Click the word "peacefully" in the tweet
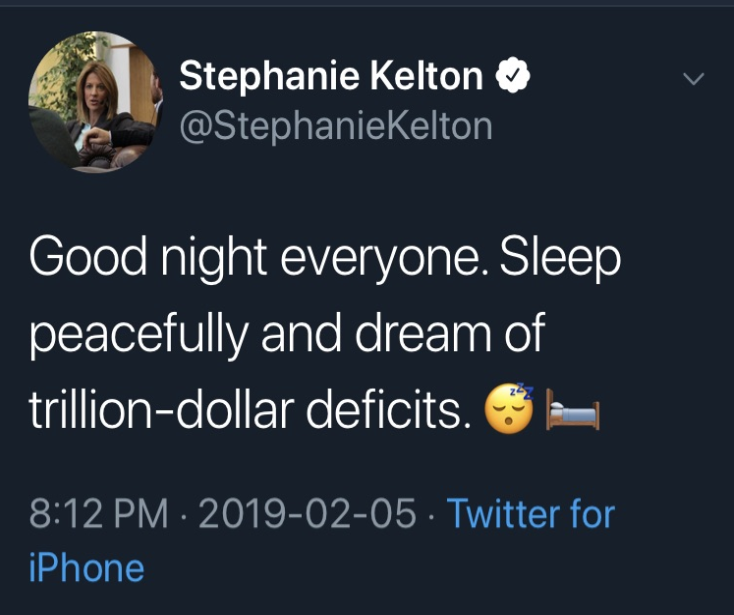The image size is (734, 615). [x=140, y=335]
